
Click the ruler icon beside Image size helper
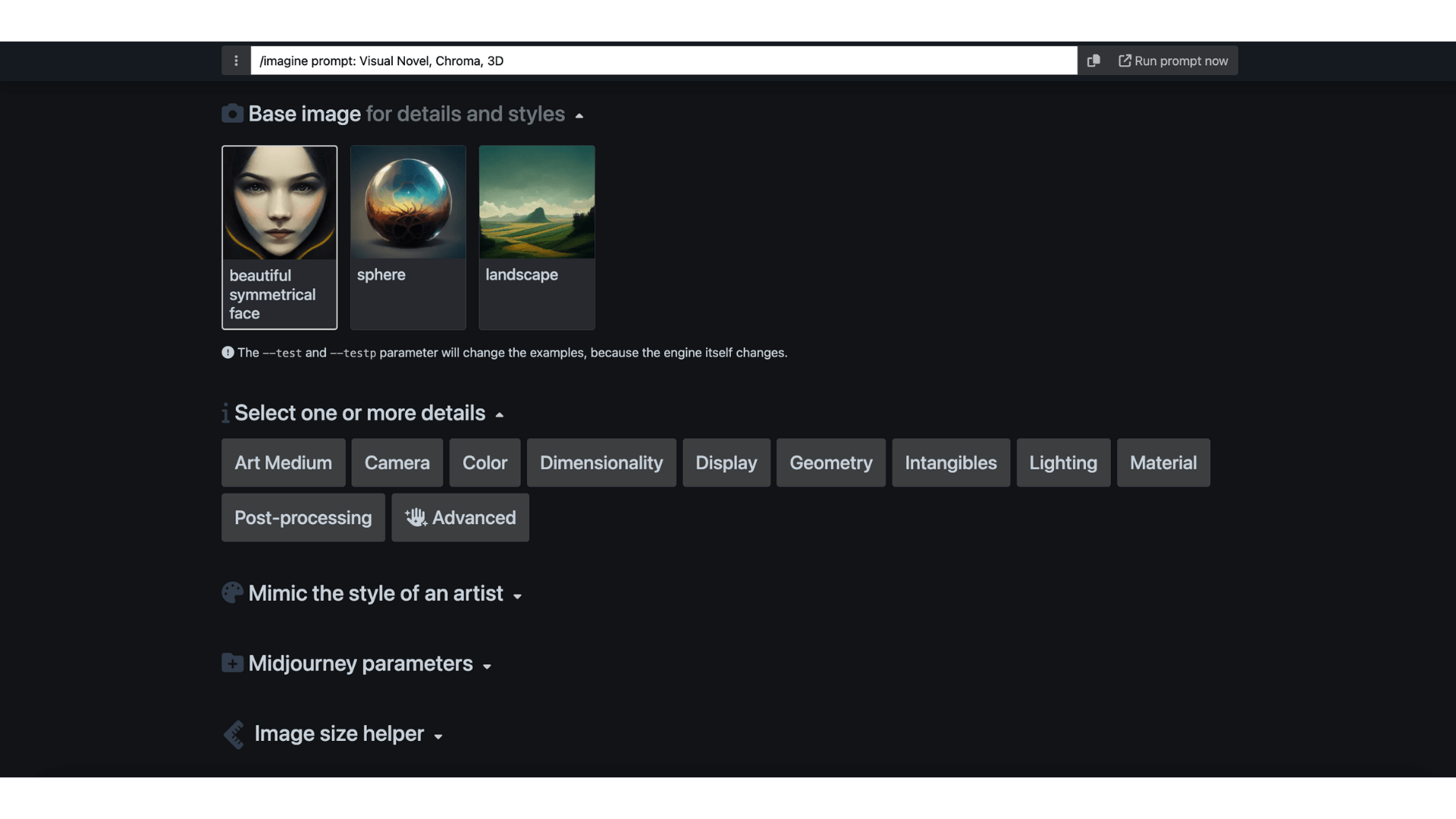pos(234,733)
